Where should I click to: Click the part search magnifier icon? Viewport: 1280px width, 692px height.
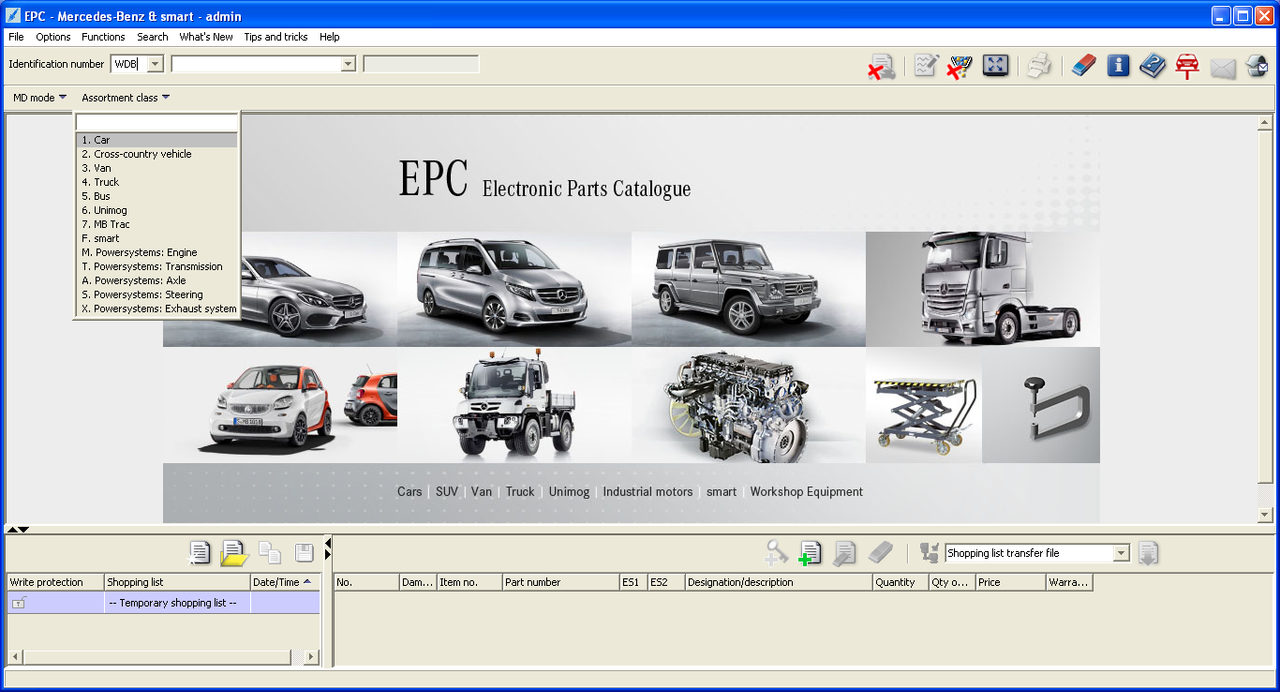tap(777, 552)
